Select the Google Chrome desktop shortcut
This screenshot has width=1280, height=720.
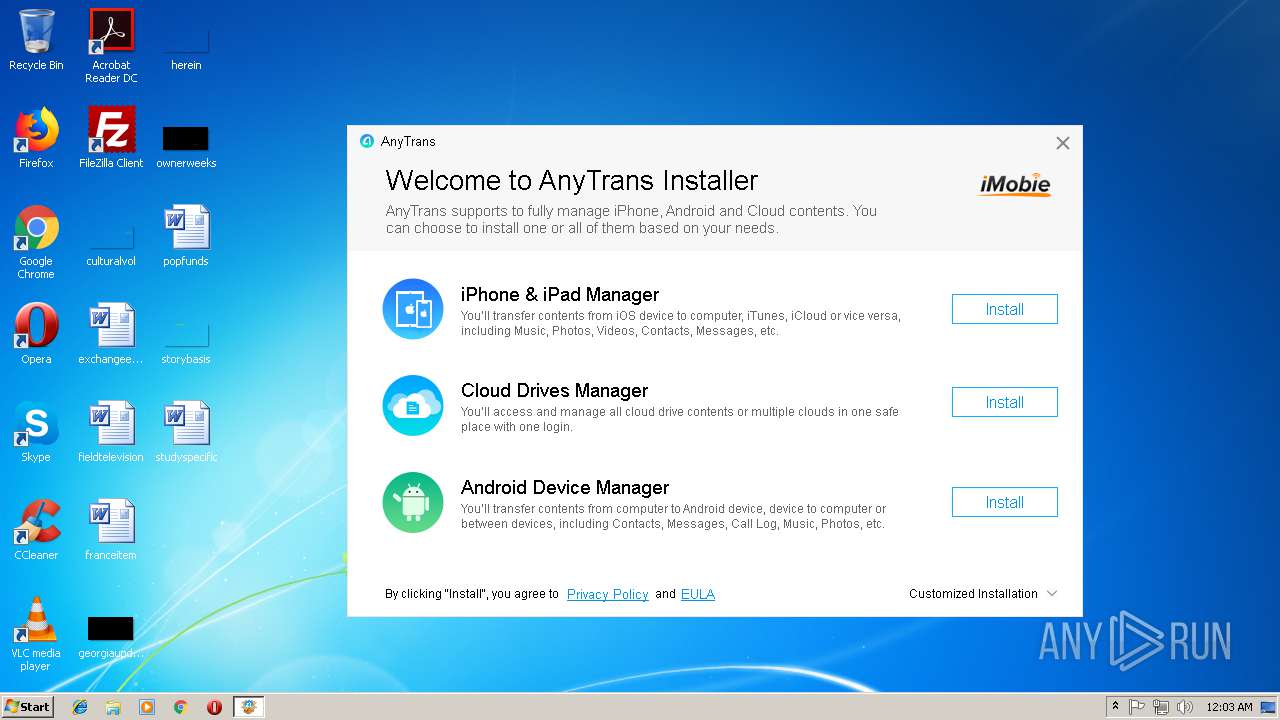[36, 243]
